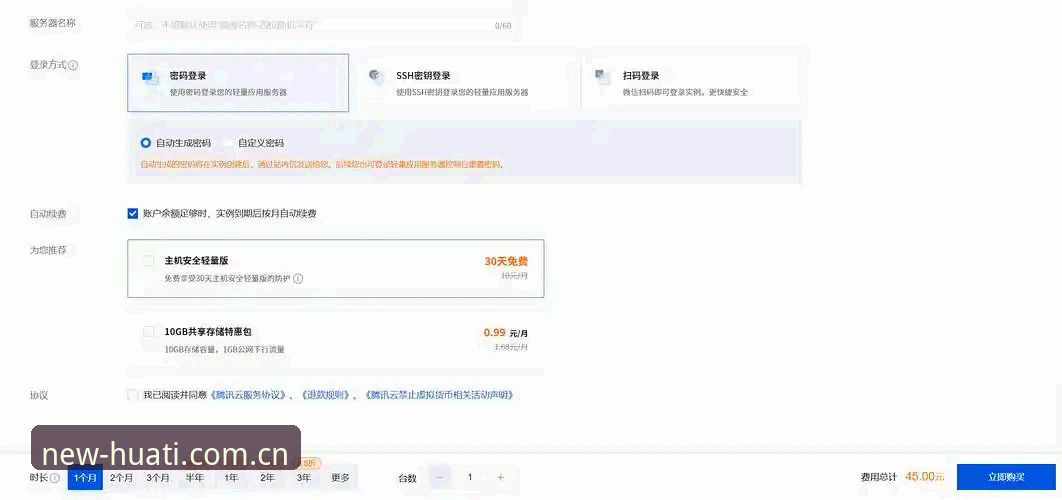Increase 台数 with the plus button
The width and height of the screenshot is (1062, 500).
501,478
